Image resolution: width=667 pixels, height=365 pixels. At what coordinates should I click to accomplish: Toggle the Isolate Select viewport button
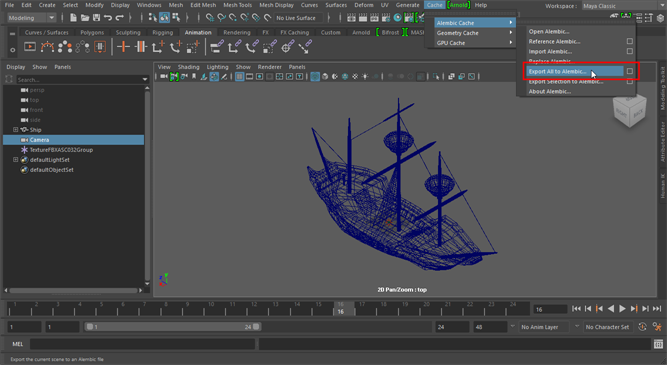(x=436, y=77)
